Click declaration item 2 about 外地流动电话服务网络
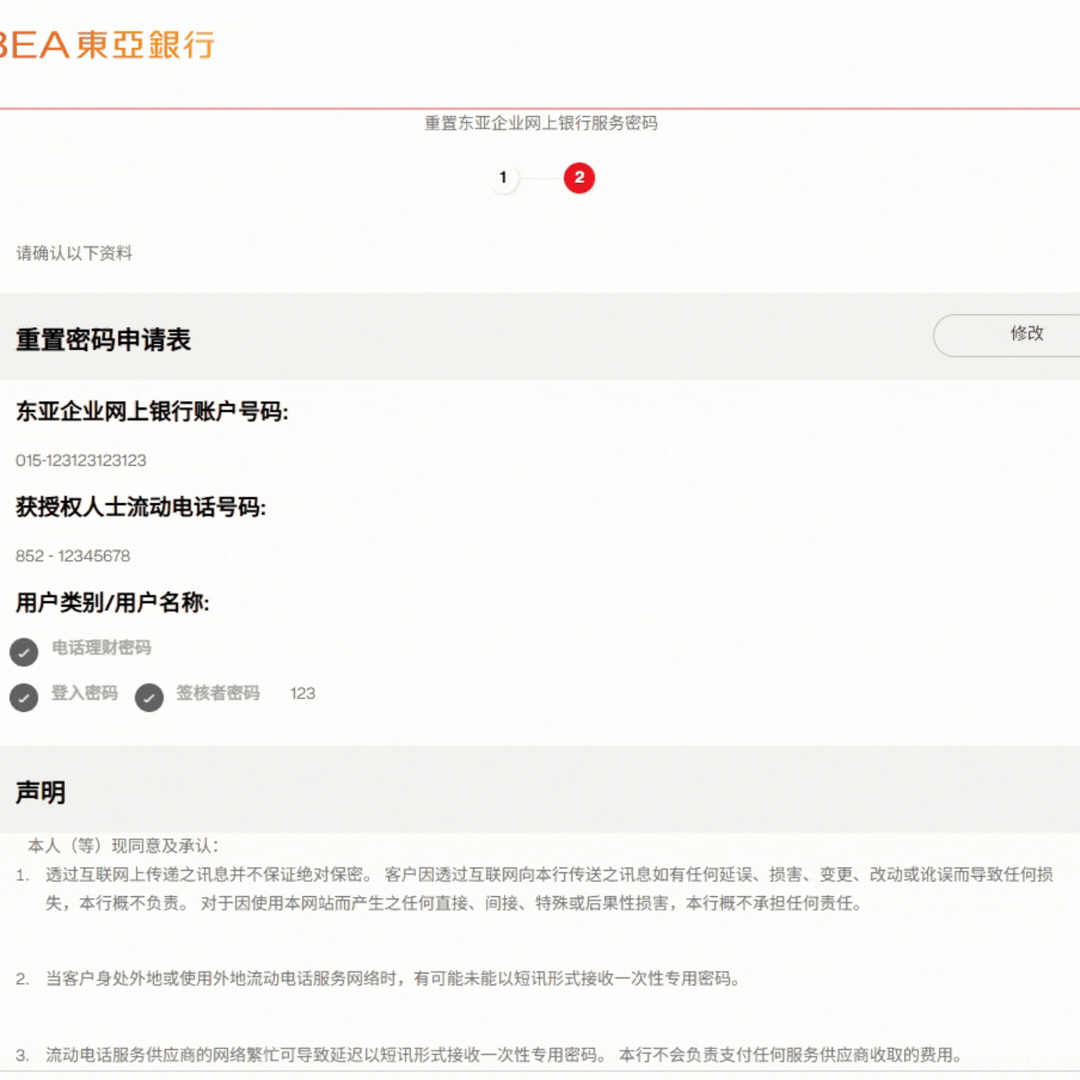Viewport: 1080px width, 1080px height. 378,978
